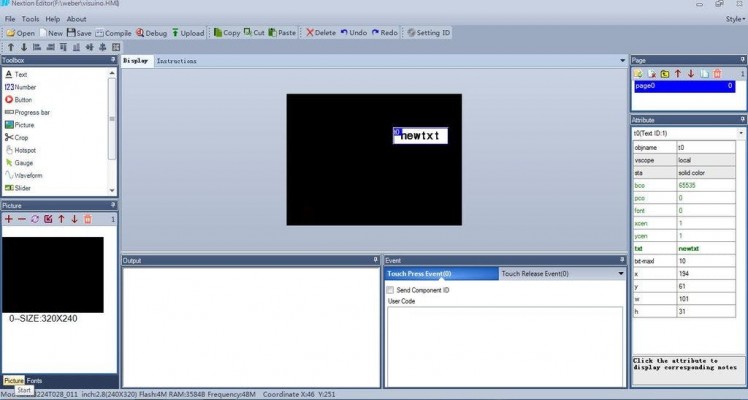Click the bco attribute value 65535
The height and width of the screenshot is (400, 748).
706,185
